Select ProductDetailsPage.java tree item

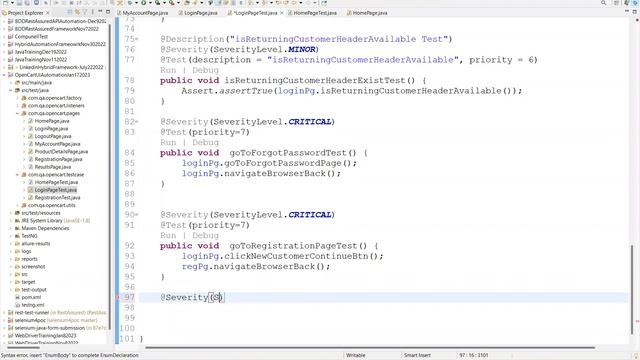(x=61, y=151)
